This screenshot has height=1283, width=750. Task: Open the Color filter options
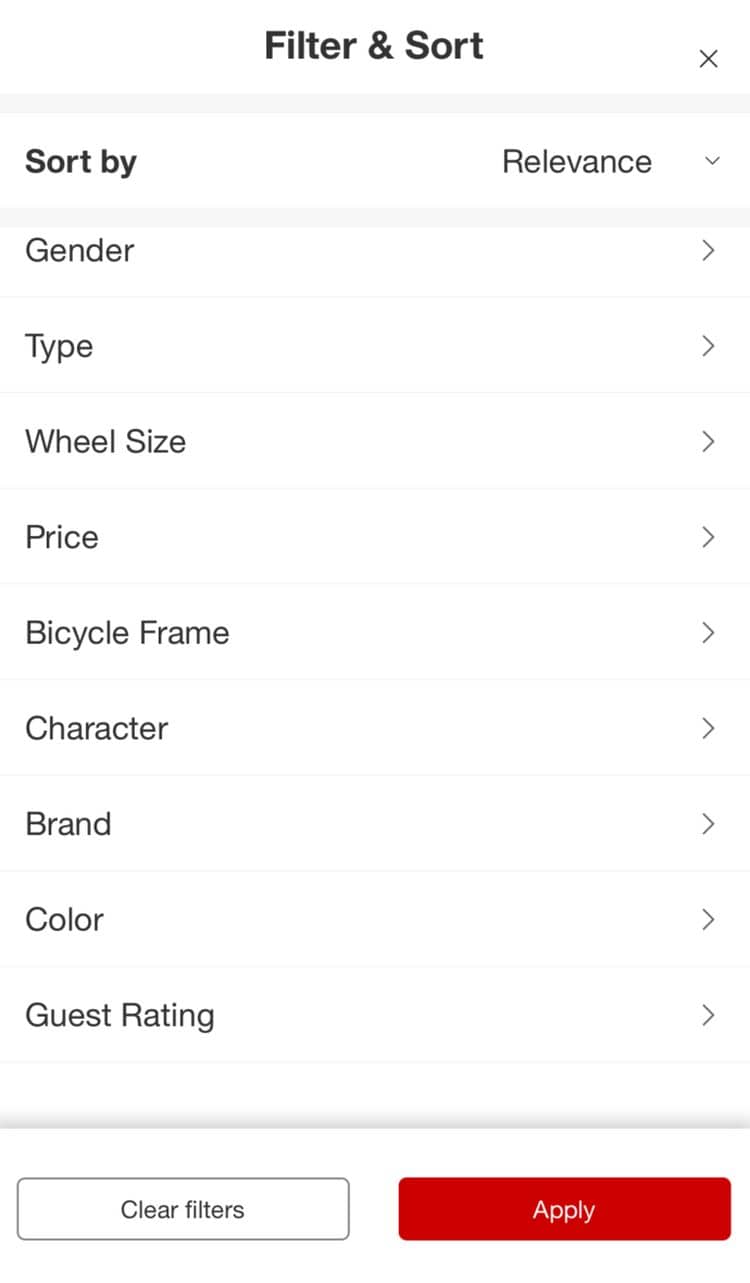[65, 920]
